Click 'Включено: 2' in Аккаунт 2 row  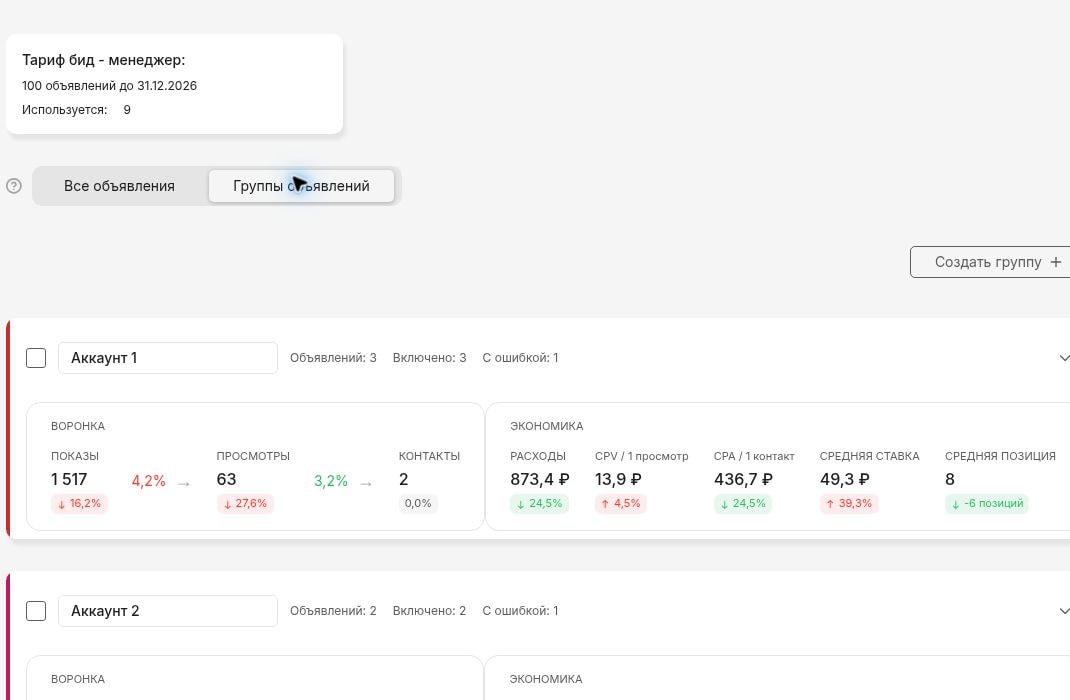(x=429, y=611)
